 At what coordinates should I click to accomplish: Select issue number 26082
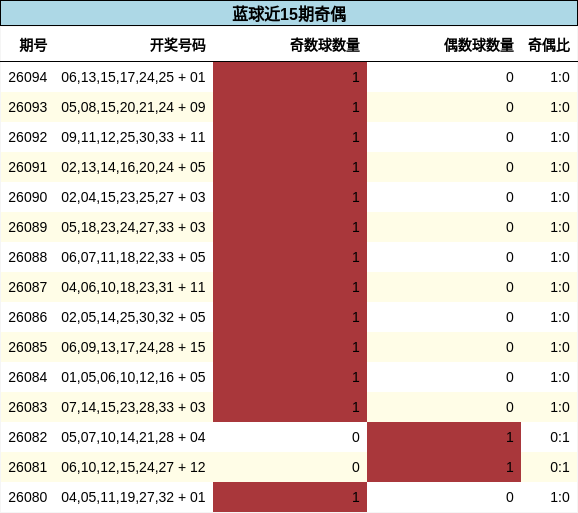point(28,437)
